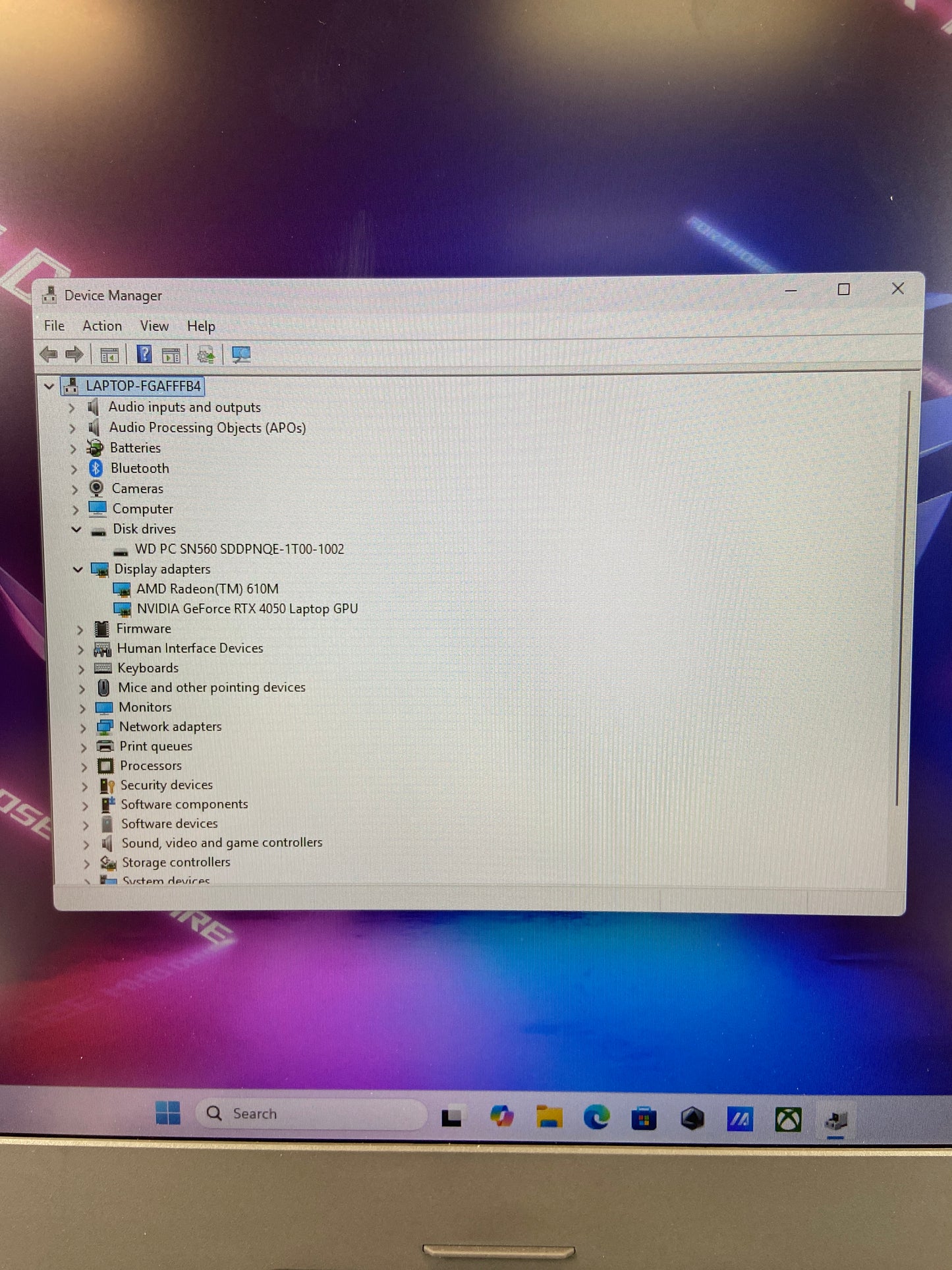The height and width of the screenshot is (1270, 952).
Task: Click the Storage controllers icon
Action: point(108,863)
